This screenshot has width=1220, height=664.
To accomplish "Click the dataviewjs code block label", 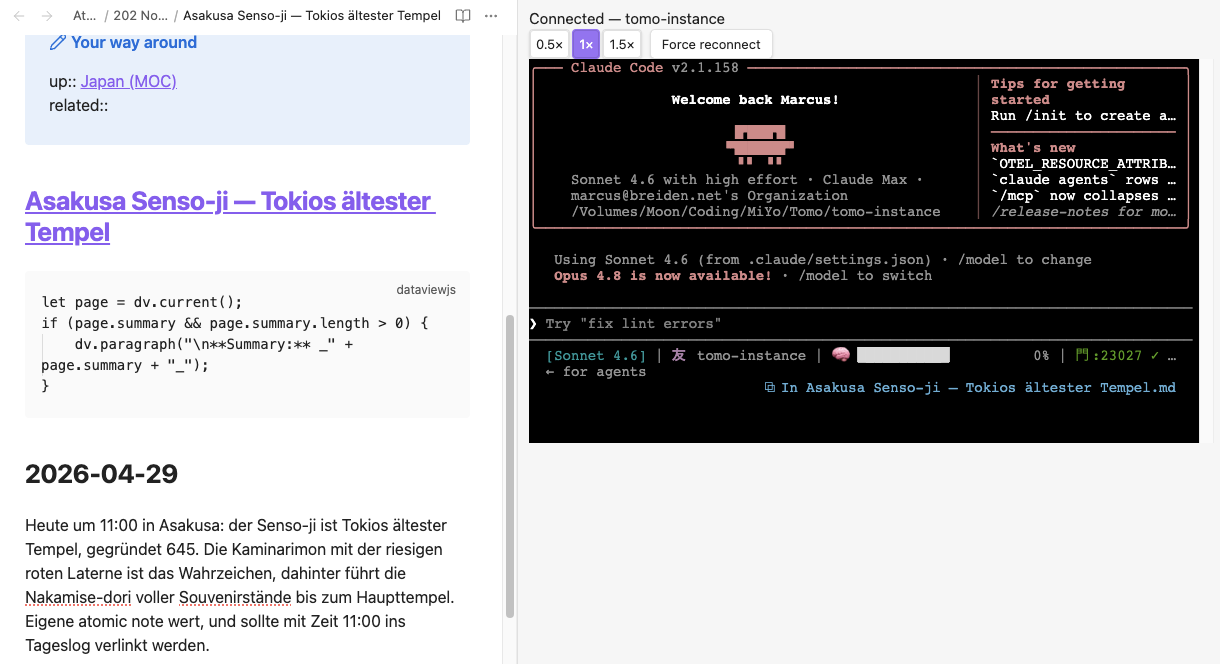I will click(426, 289).
